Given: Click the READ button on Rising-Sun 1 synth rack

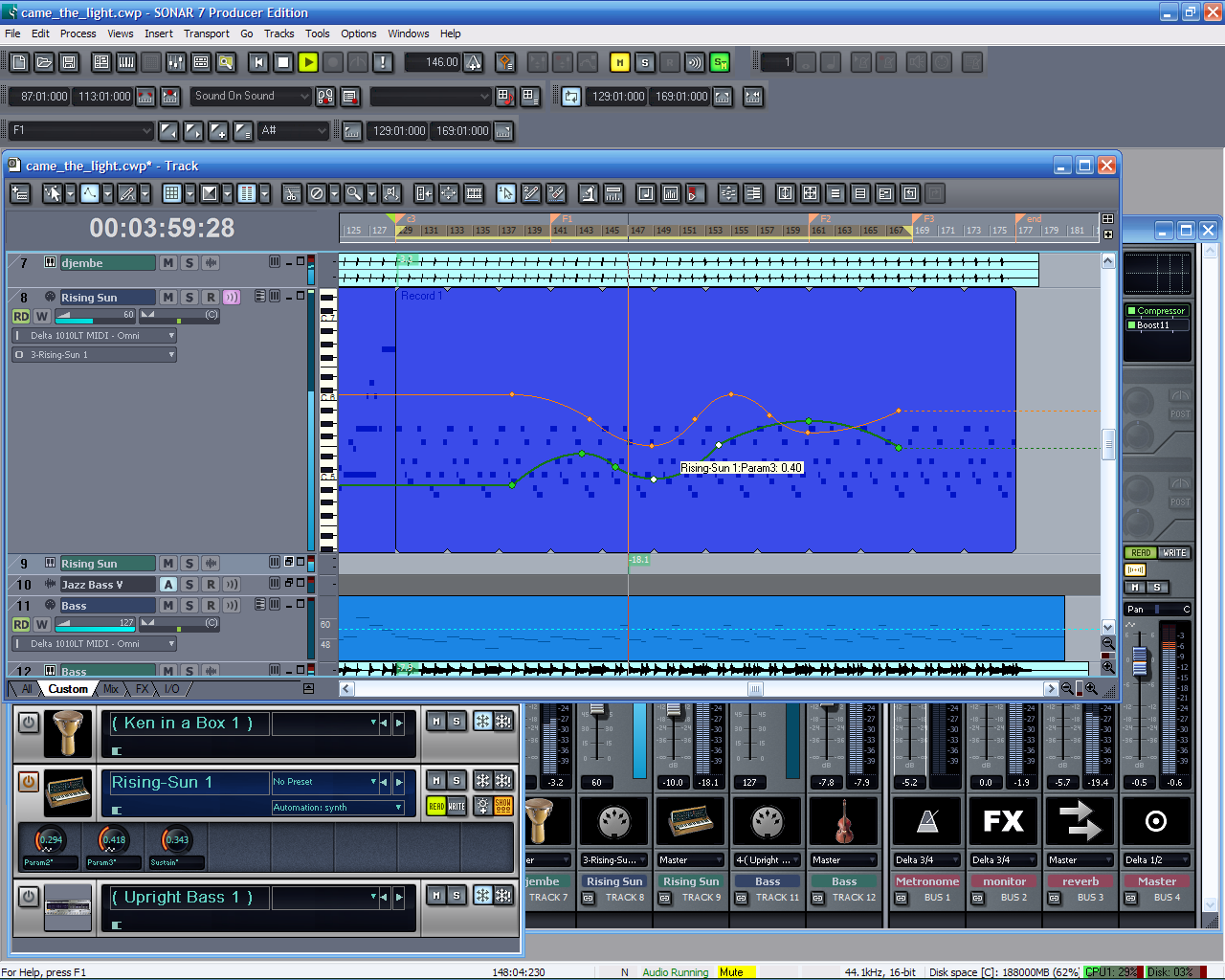Looking at the screenshot, I should pyautogui.click(x=436, y=807).
